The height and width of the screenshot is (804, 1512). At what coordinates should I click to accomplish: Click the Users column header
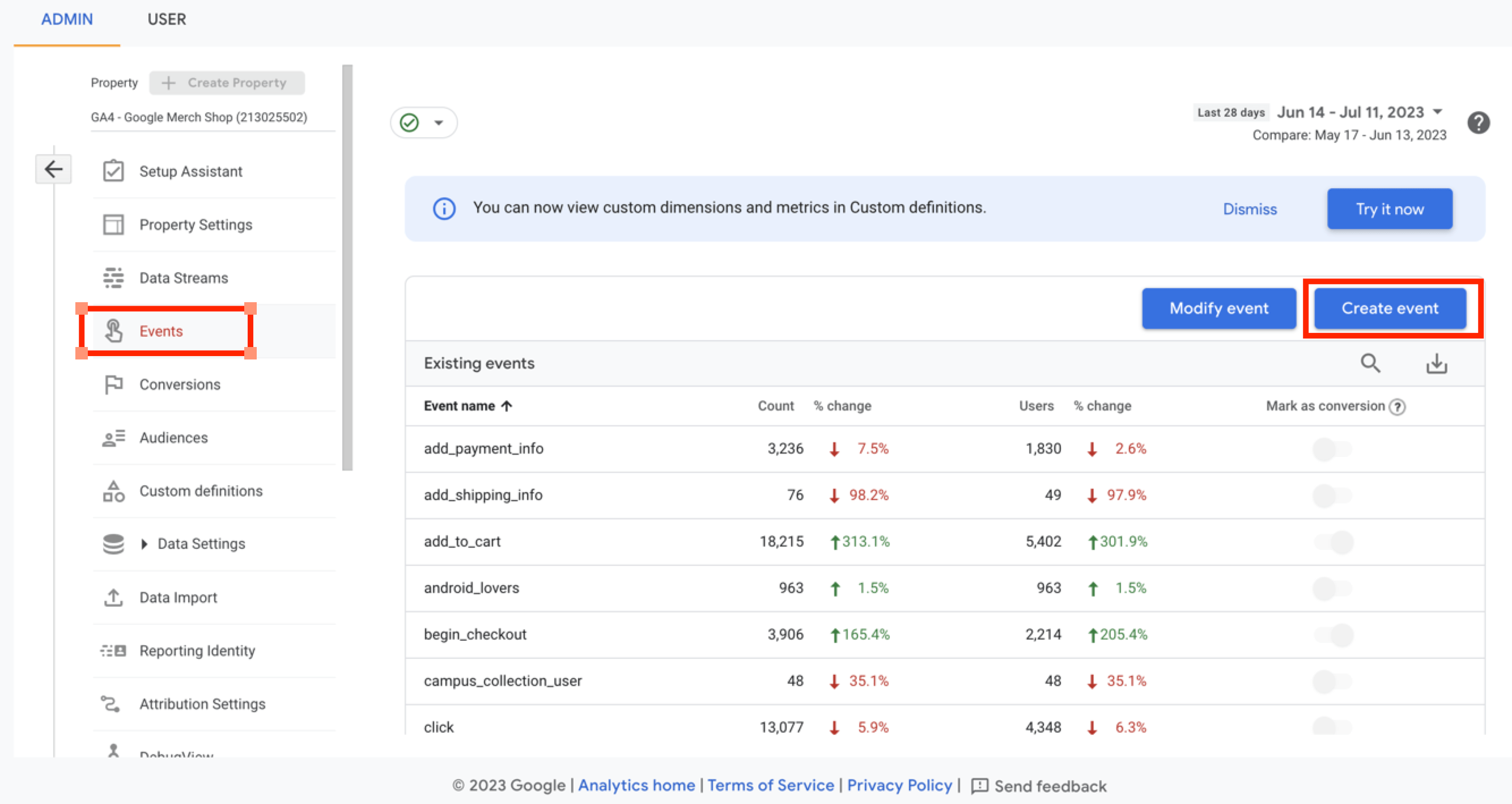[1036, 406]
